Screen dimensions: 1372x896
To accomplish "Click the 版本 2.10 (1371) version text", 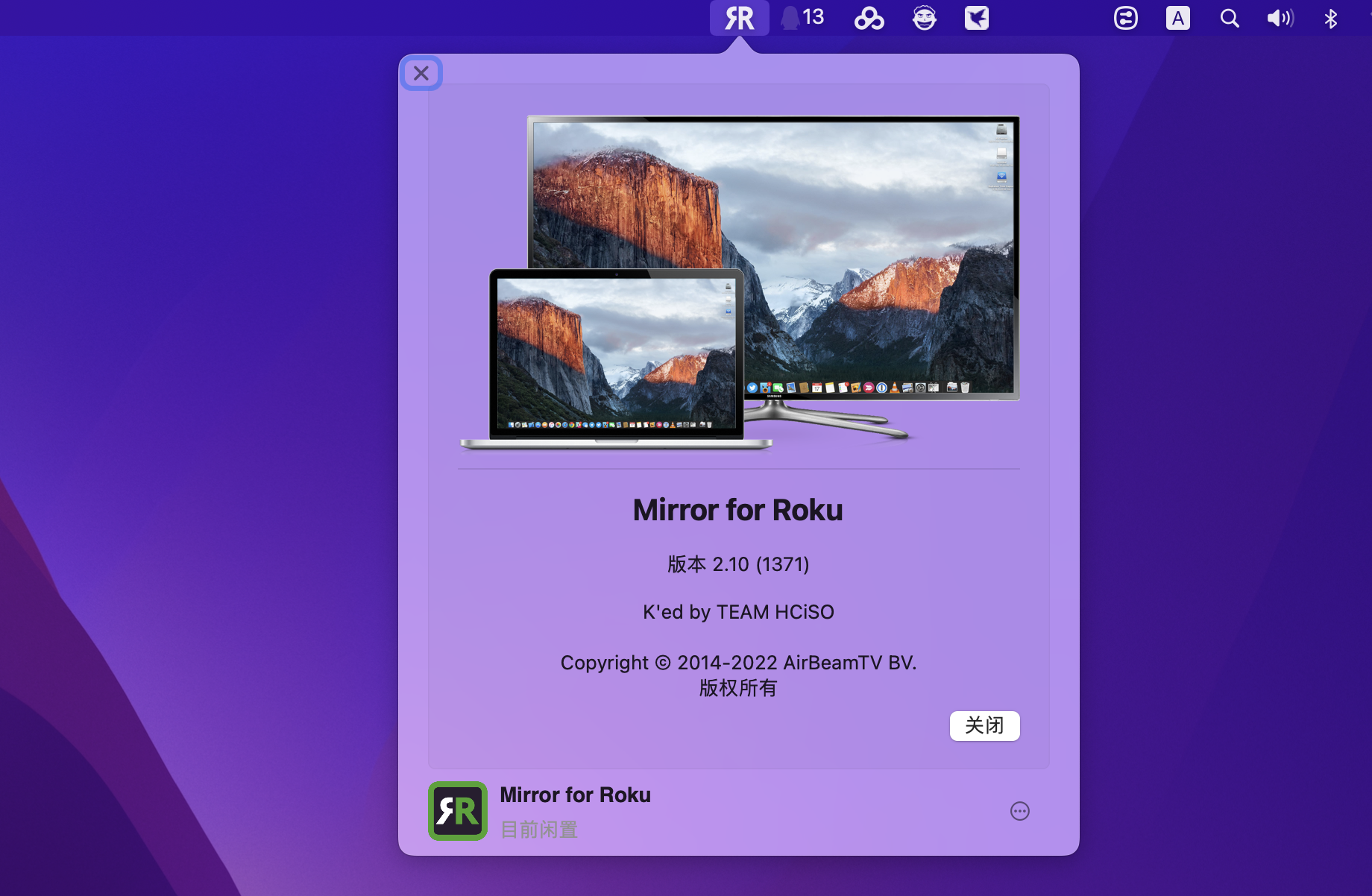I will tap(737, 564).
